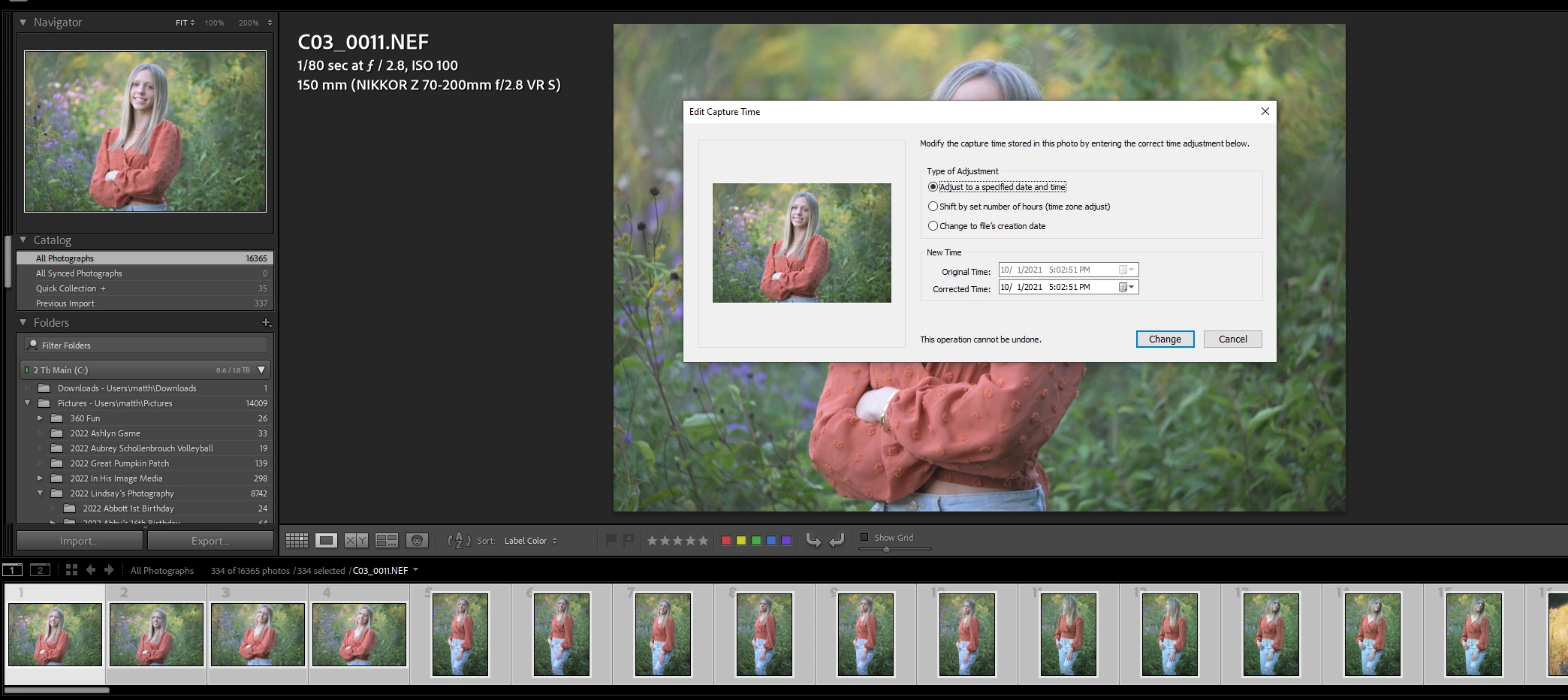Rotate photo counter-clockwise icon
The width and height of the screenshot is (1568, 700).
[813, 540]
